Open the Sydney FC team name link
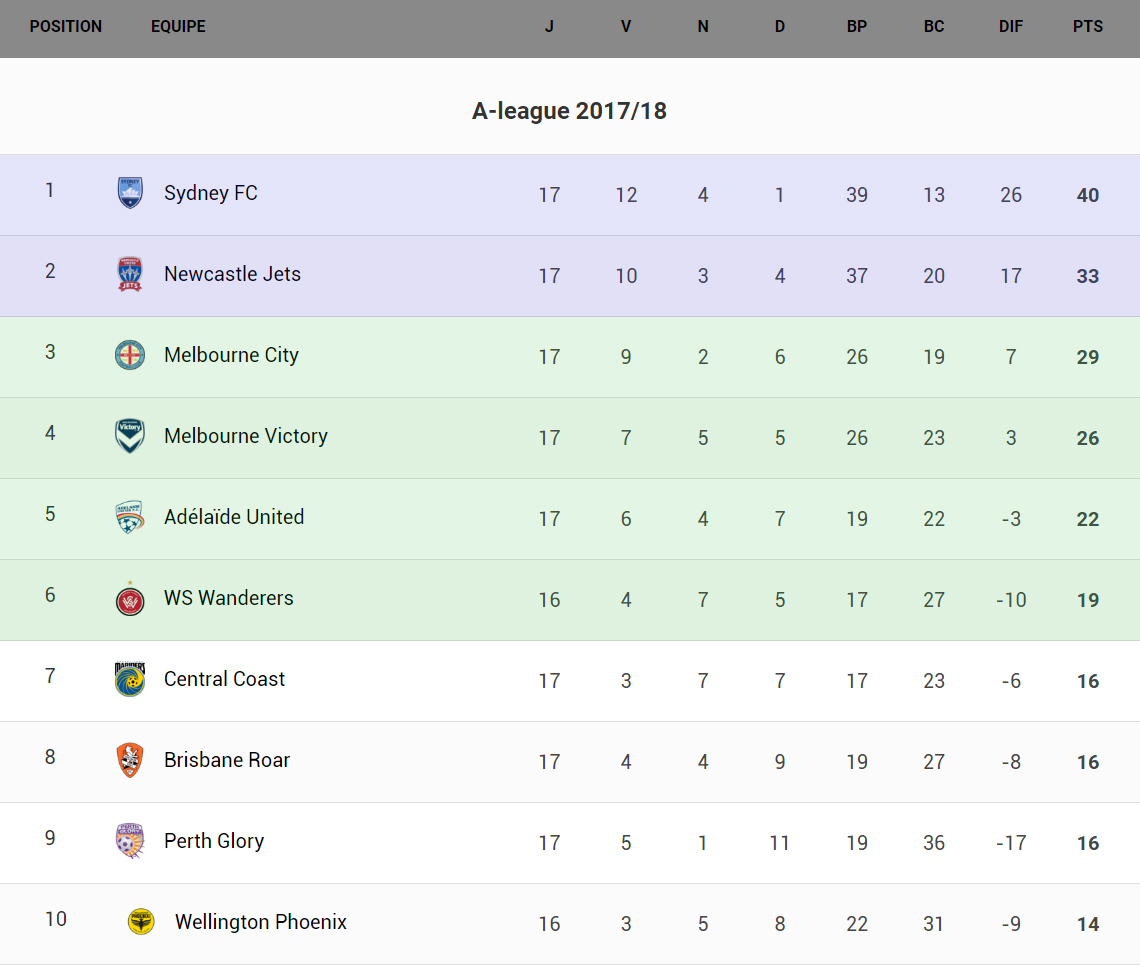 tap(211, 193)
